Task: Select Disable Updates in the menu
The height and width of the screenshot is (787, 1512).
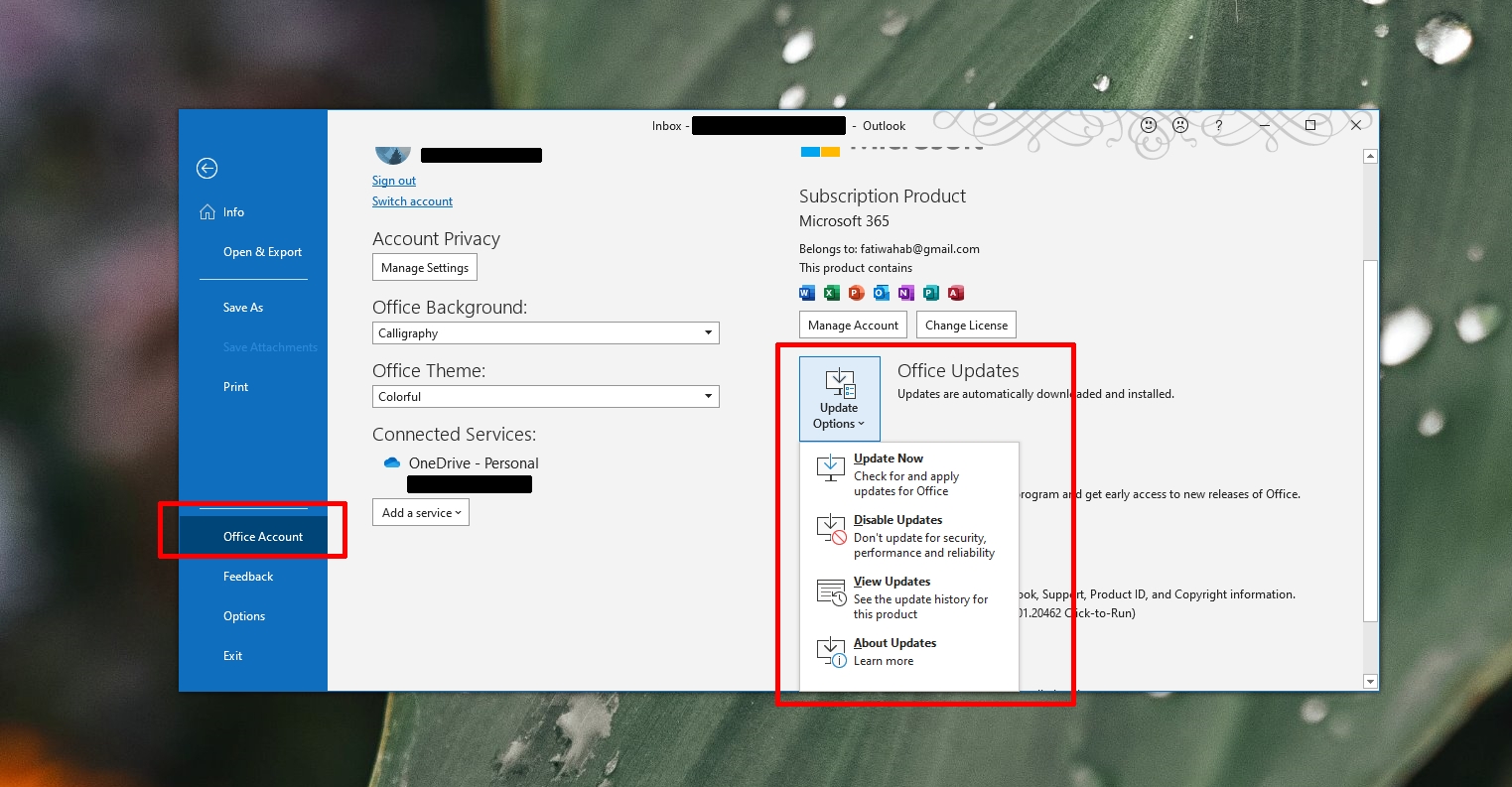Action: 896,519
